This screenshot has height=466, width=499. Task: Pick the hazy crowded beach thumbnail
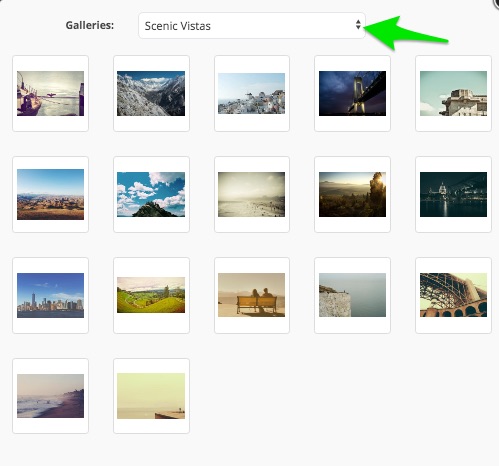(252, 194)
